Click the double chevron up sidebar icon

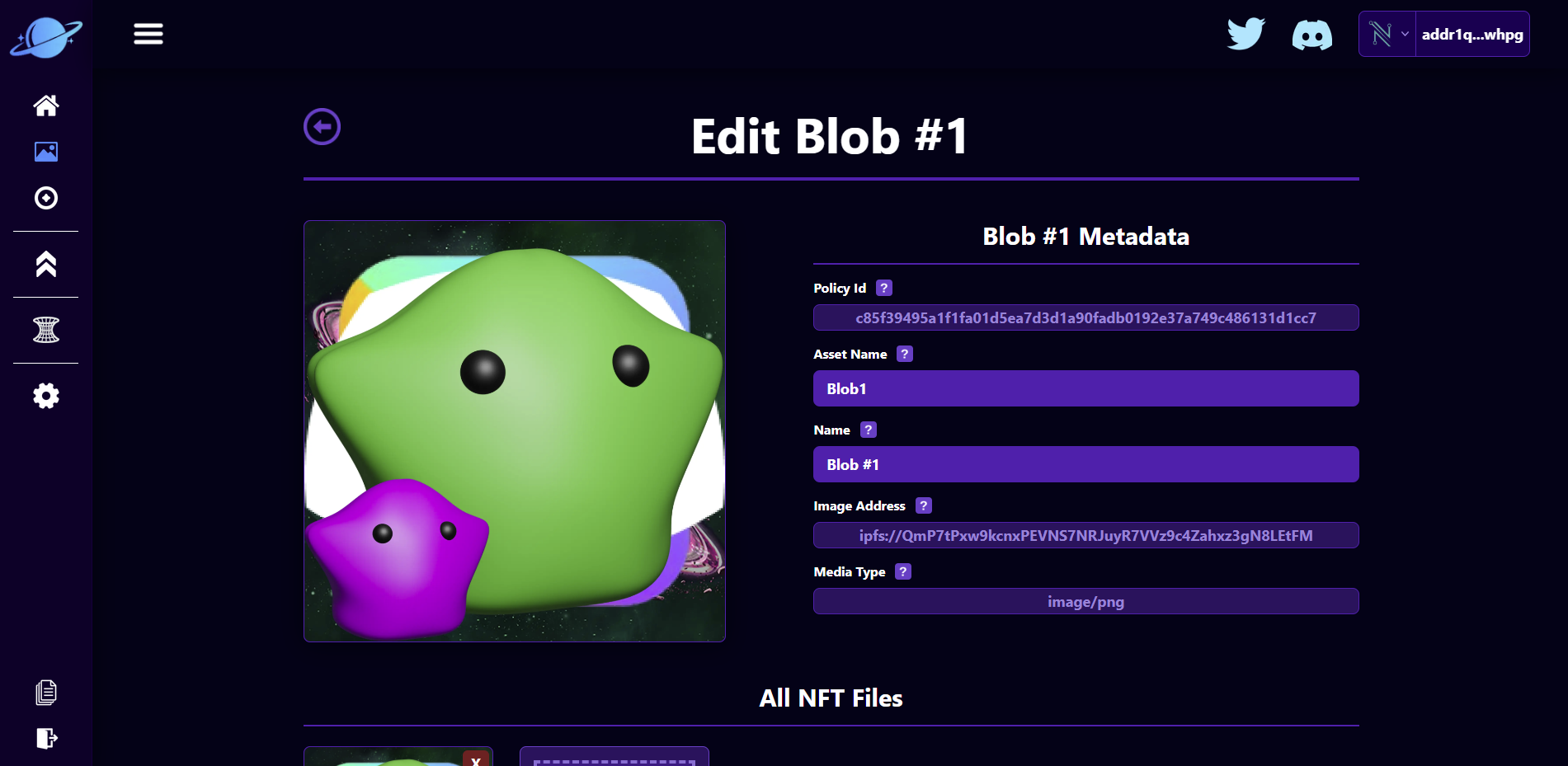46,264
